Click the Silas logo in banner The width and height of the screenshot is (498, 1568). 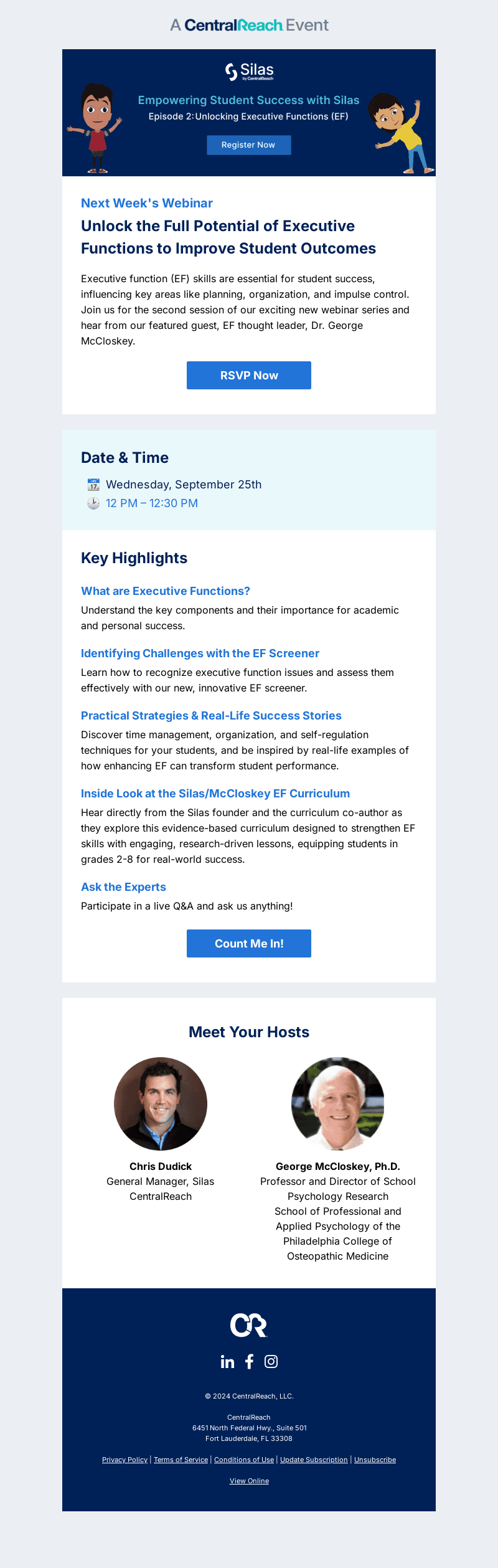tap(249, 72)
